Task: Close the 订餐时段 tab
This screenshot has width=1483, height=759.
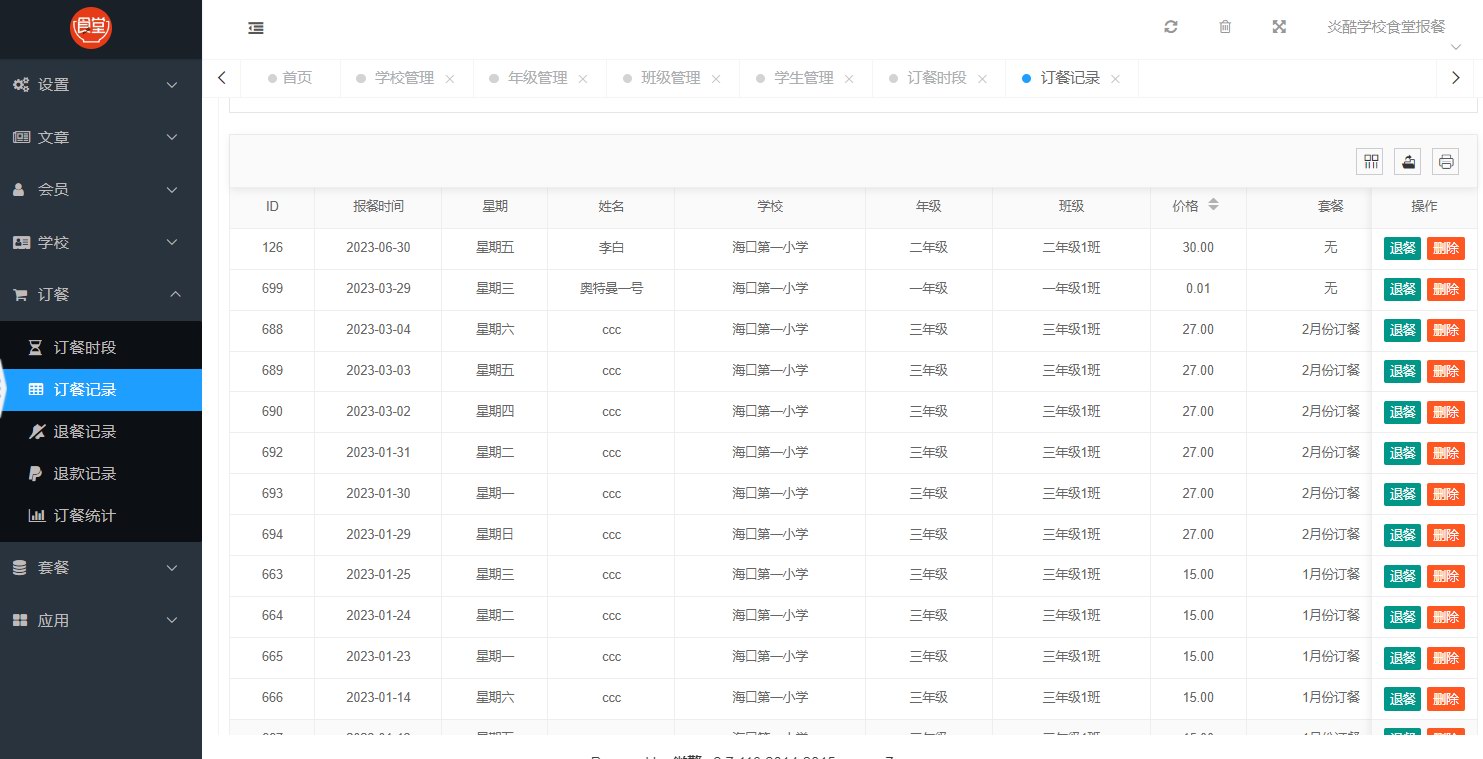Action: pyautogui.click(x=982, y=79)
